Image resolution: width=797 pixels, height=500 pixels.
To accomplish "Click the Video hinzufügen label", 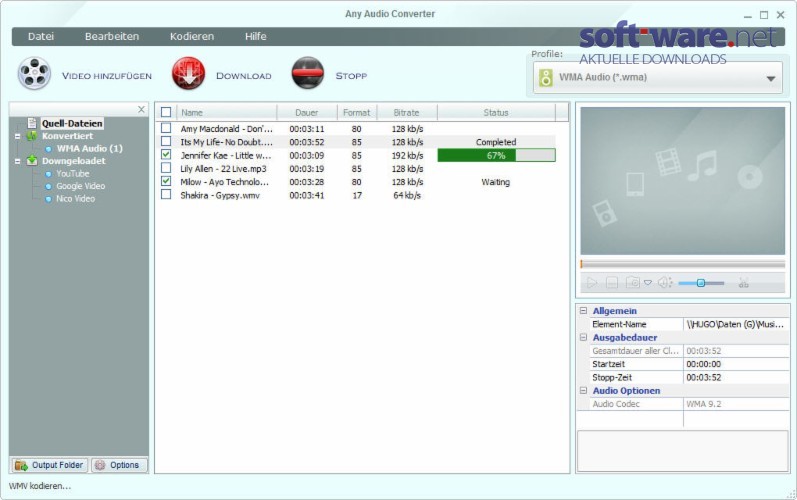I will coord(107,76).
